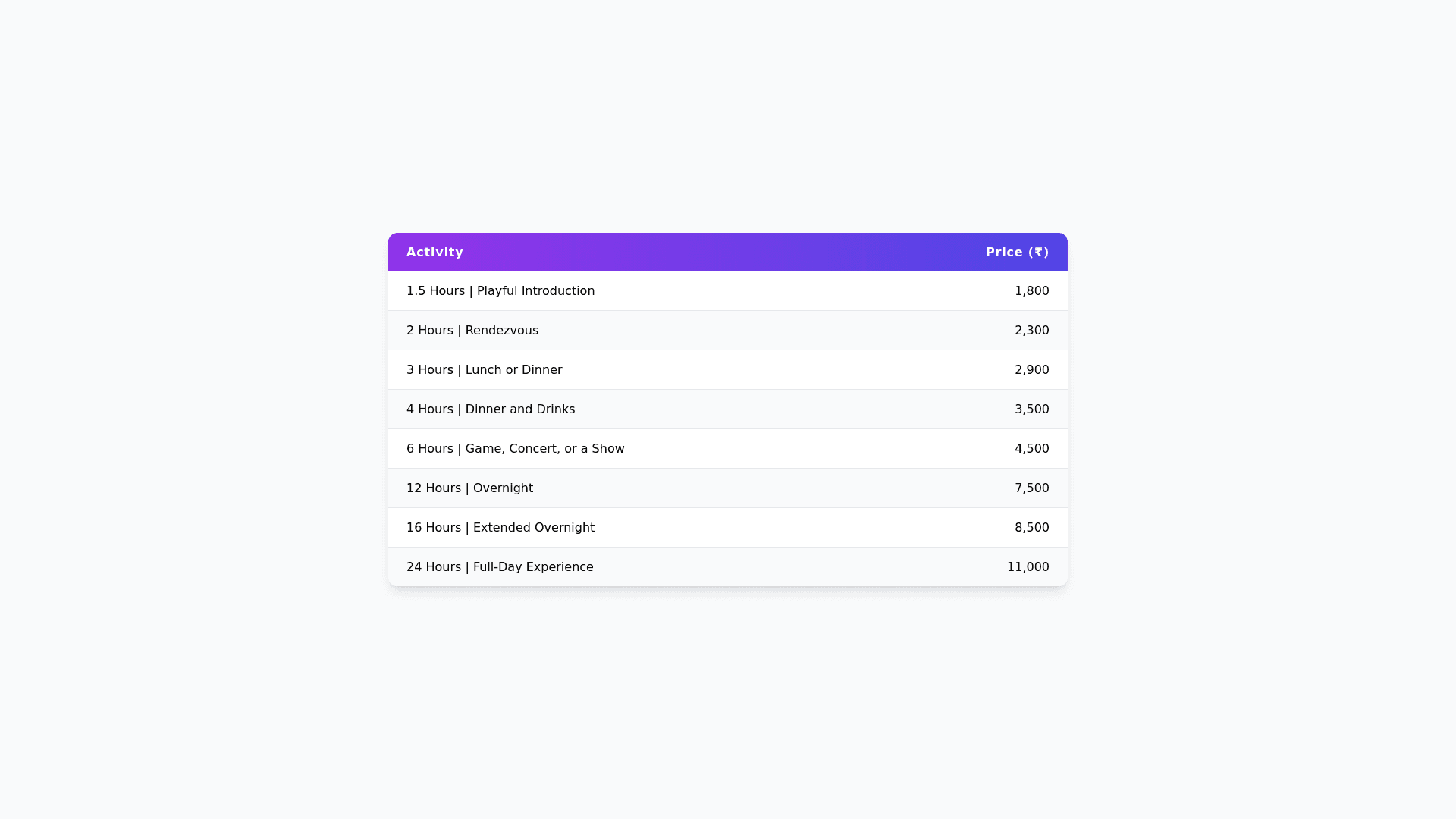
Task: Select the Full-Day Experience activity
Action: 532,567
